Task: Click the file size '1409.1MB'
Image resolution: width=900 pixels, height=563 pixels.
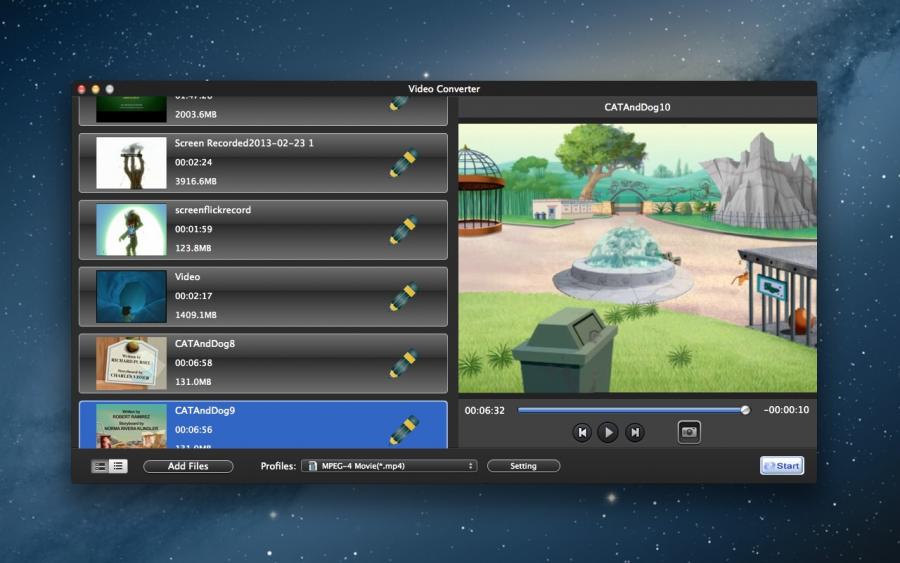Action: pyautogui.click(x=196, y=314)
